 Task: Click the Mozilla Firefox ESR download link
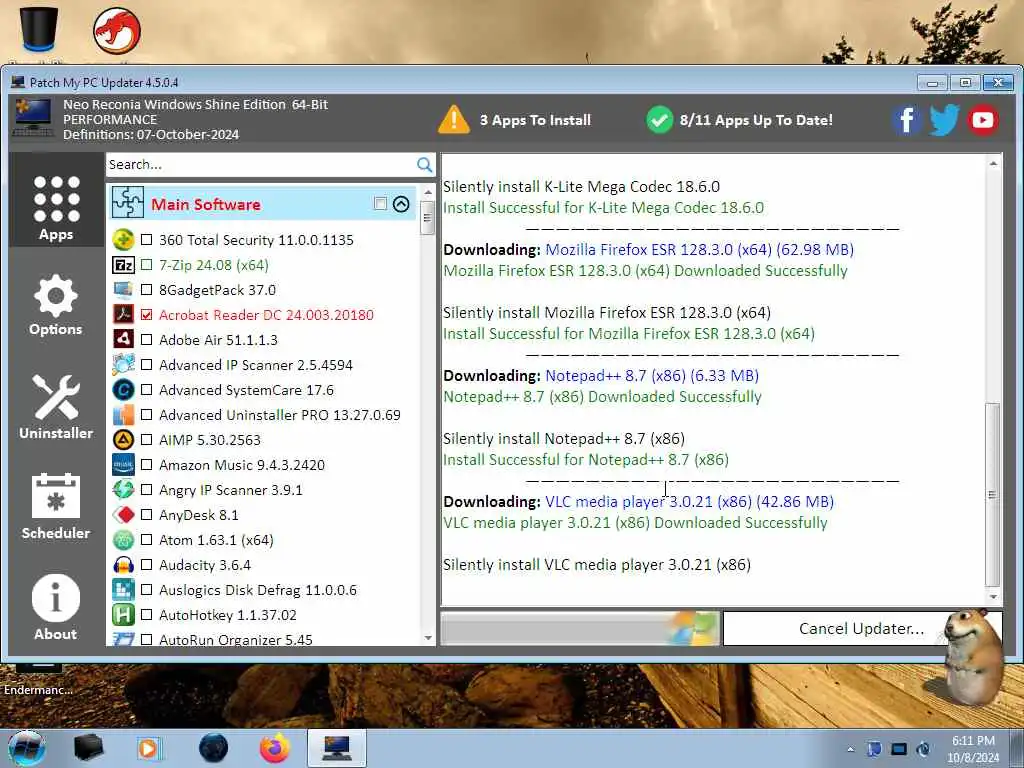(x=699, y=249)
